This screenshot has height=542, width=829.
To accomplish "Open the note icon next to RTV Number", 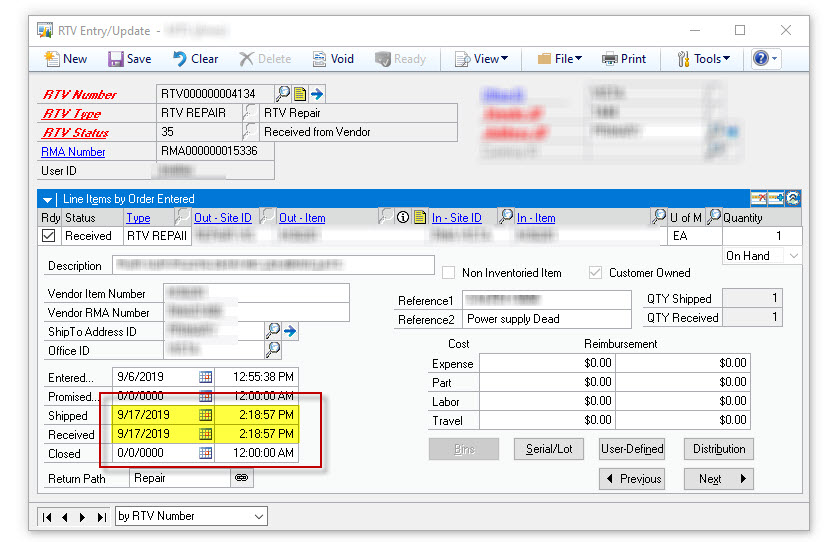I will tap(300, 94).
